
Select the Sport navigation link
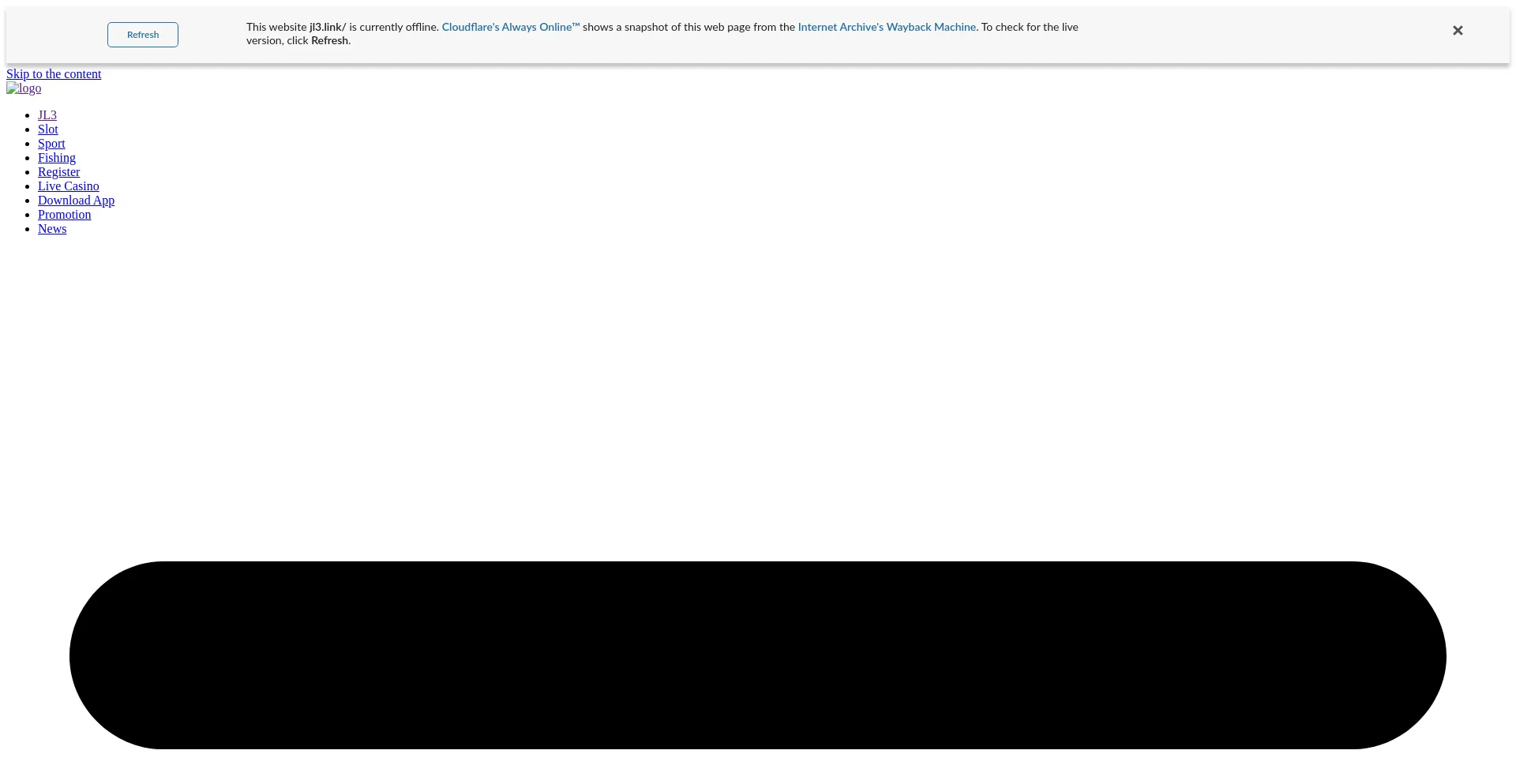click(51, 144)
